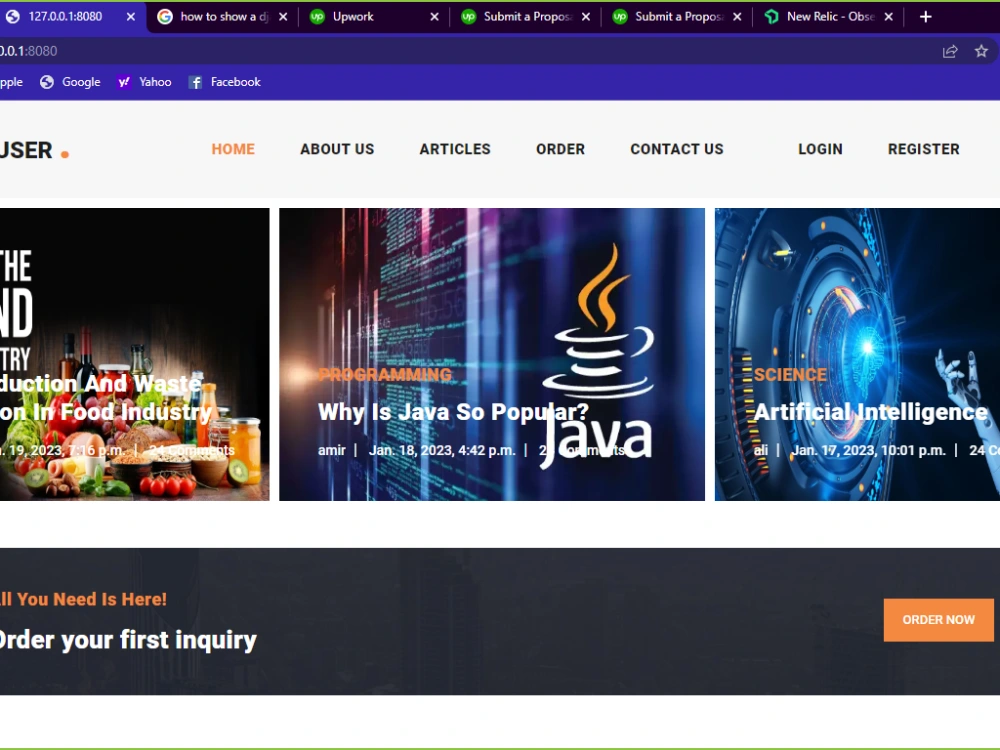
Task: Open the Yahoo bookmark
Action: (144, 82)
